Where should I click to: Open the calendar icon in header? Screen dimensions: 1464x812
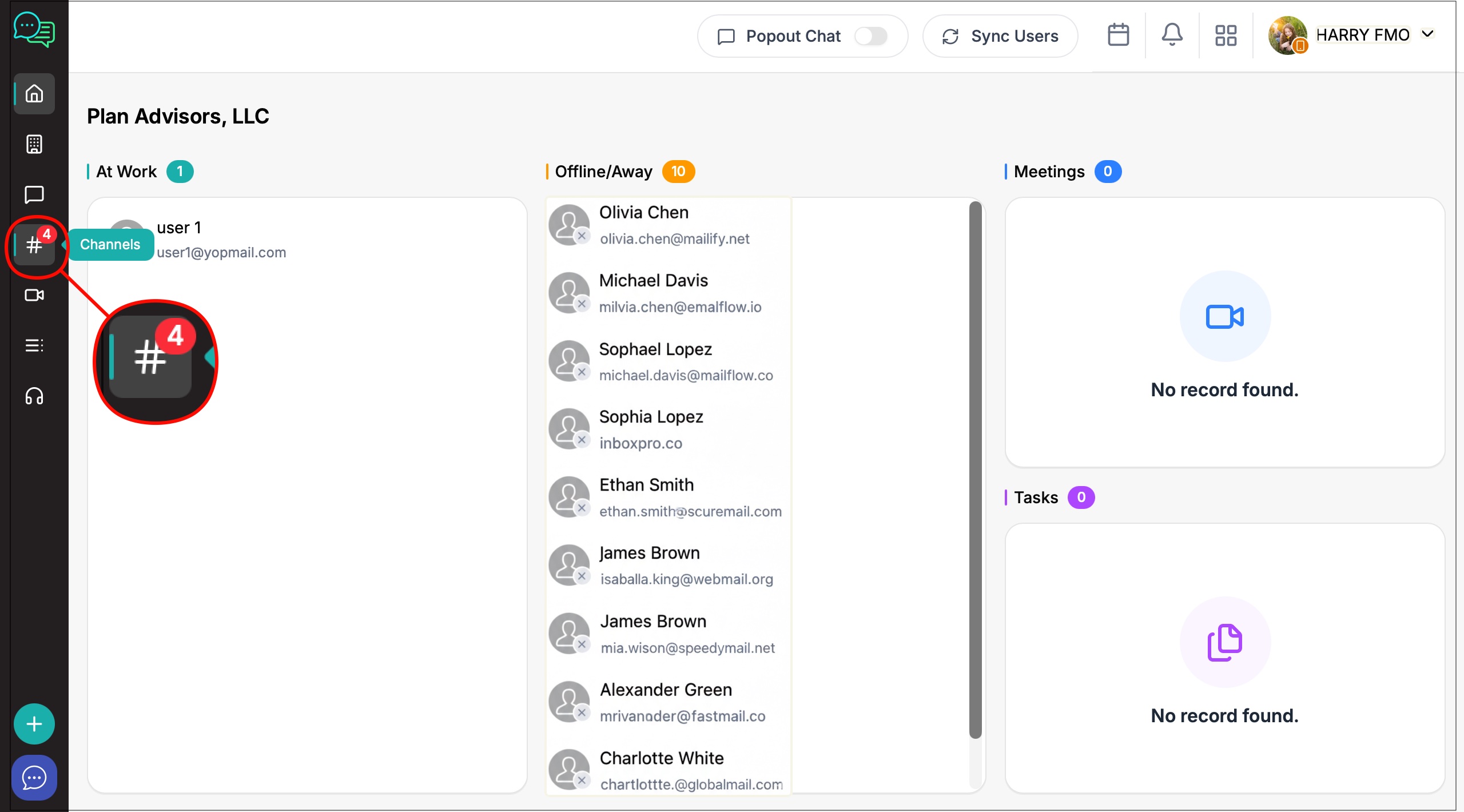click(x=1118, y=35)
